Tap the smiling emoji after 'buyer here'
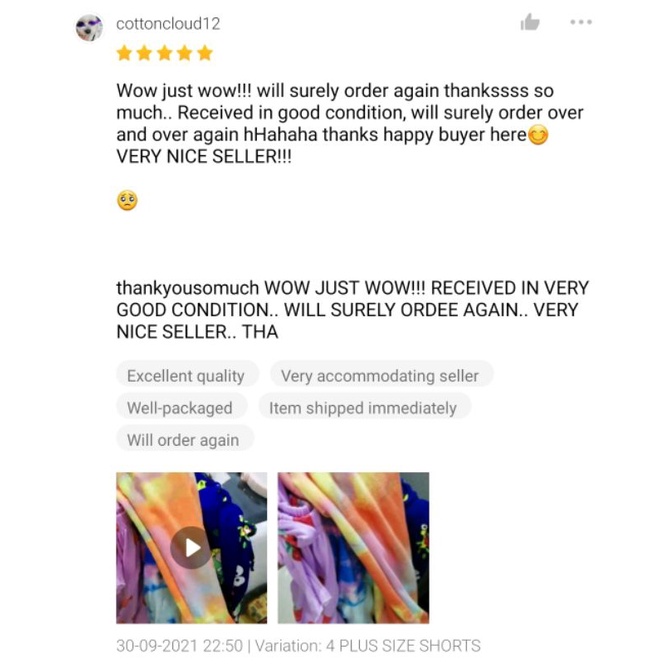664x664 pixels. (538, 136)
